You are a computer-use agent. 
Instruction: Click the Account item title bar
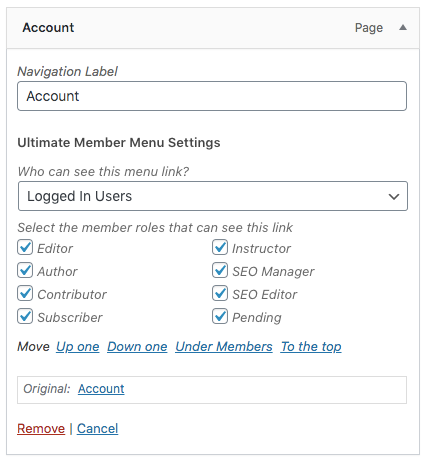[213, 28]
